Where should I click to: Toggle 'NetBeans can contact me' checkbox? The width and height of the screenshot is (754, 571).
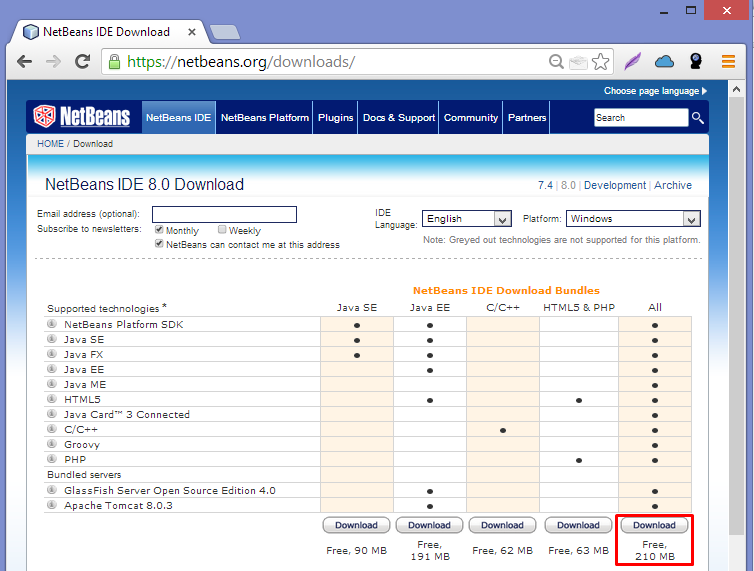159,243
